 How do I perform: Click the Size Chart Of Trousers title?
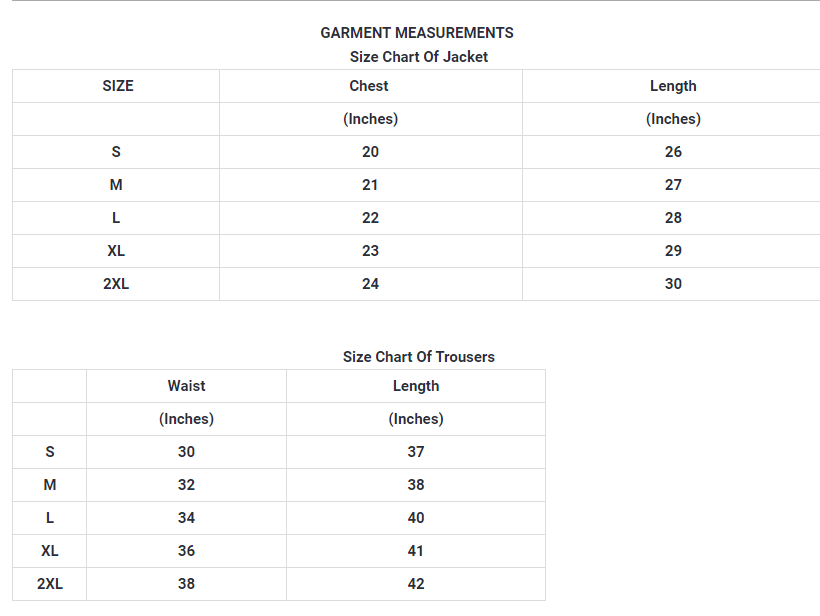pyautogui.click(x=419, y=357)
